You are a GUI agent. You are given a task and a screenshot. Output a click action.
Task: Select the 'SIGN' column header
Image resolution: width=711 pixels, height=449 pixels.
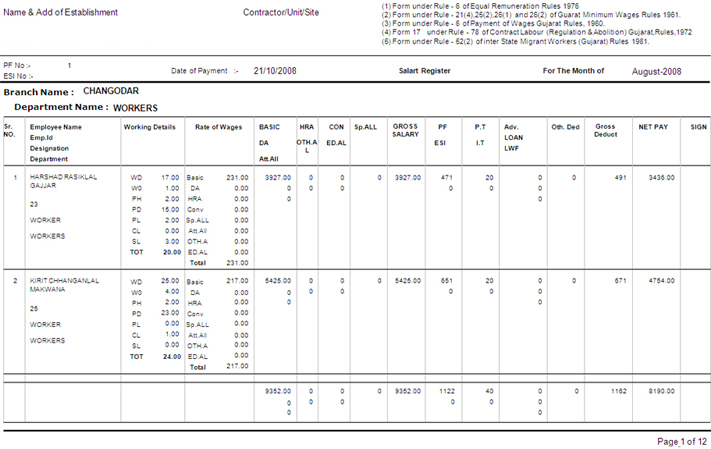pos(698,127)
